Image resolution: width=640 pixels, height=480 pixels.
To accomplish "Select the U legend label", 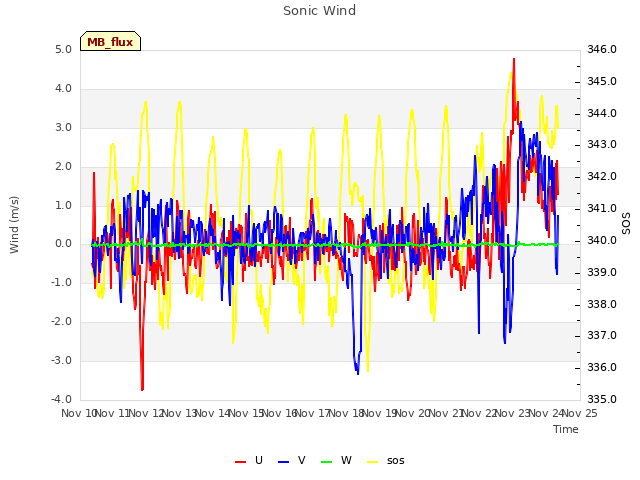I will click(258, 460).
